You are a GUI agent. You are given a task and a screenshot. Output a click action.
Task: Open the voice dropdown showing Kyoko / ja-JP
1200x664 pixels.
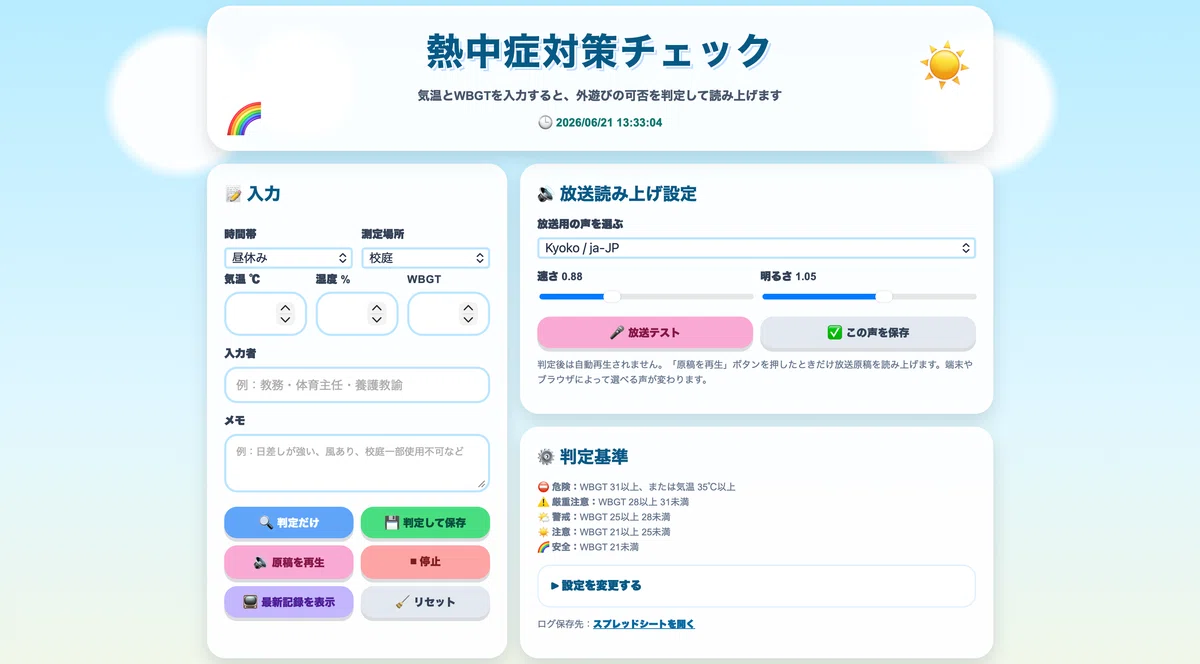tap(756, 247)
